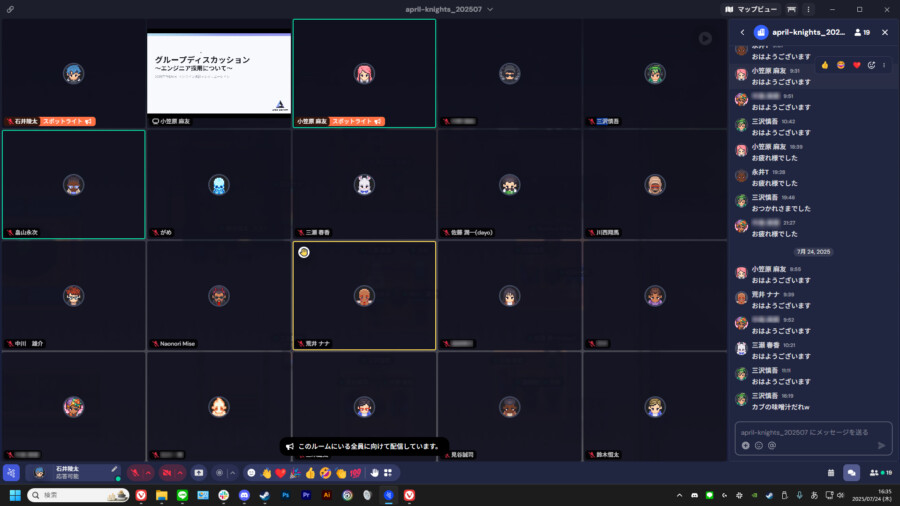Open the apps grid icon

(388, 472)
